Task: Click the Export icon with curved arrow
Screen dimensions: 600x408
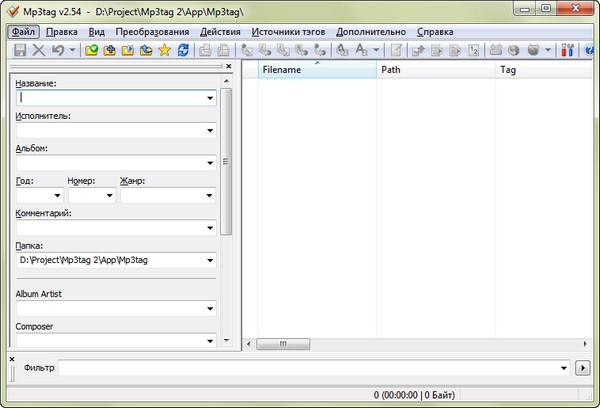Action: click(418, 50)
